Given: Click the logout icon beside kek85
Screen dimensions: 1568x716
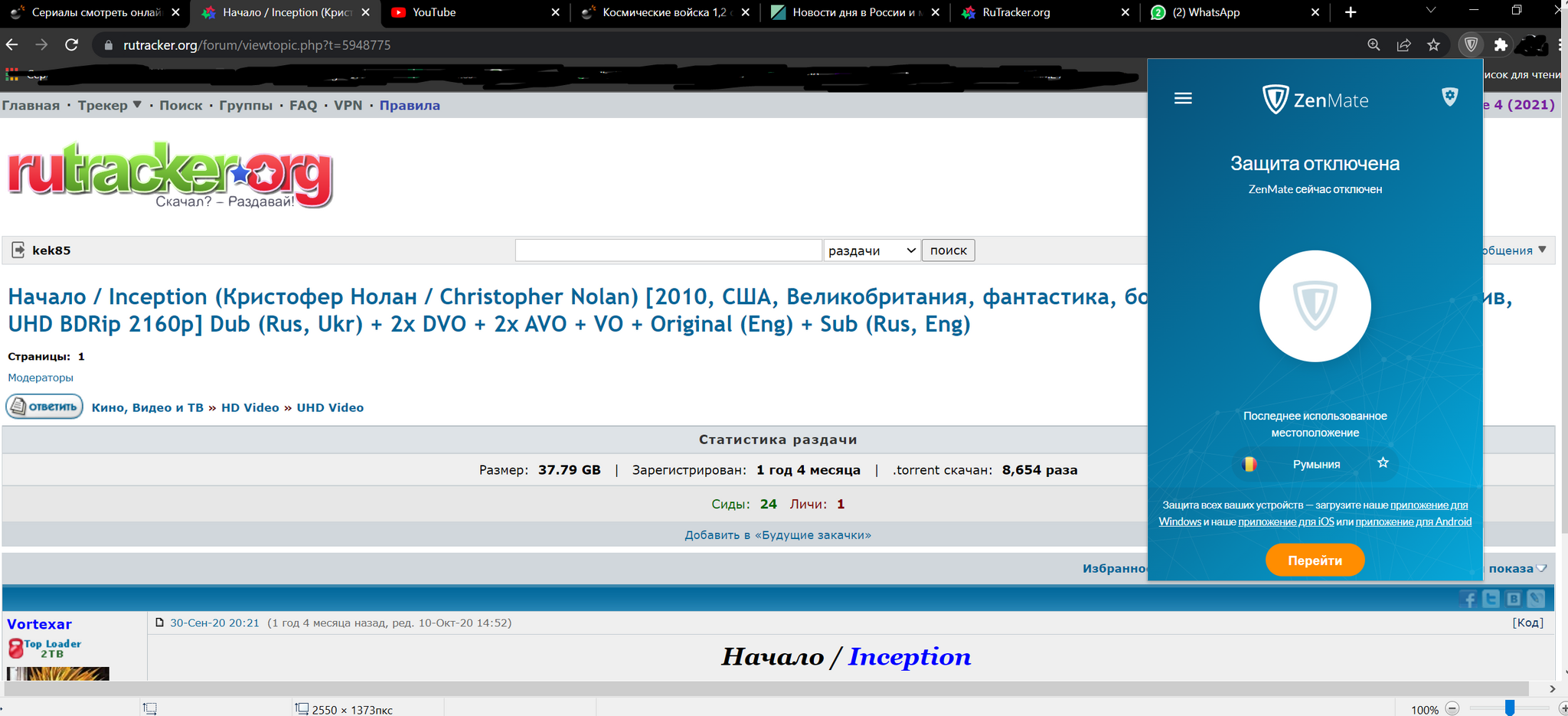Looking at the screenshot, I should 18,250.
